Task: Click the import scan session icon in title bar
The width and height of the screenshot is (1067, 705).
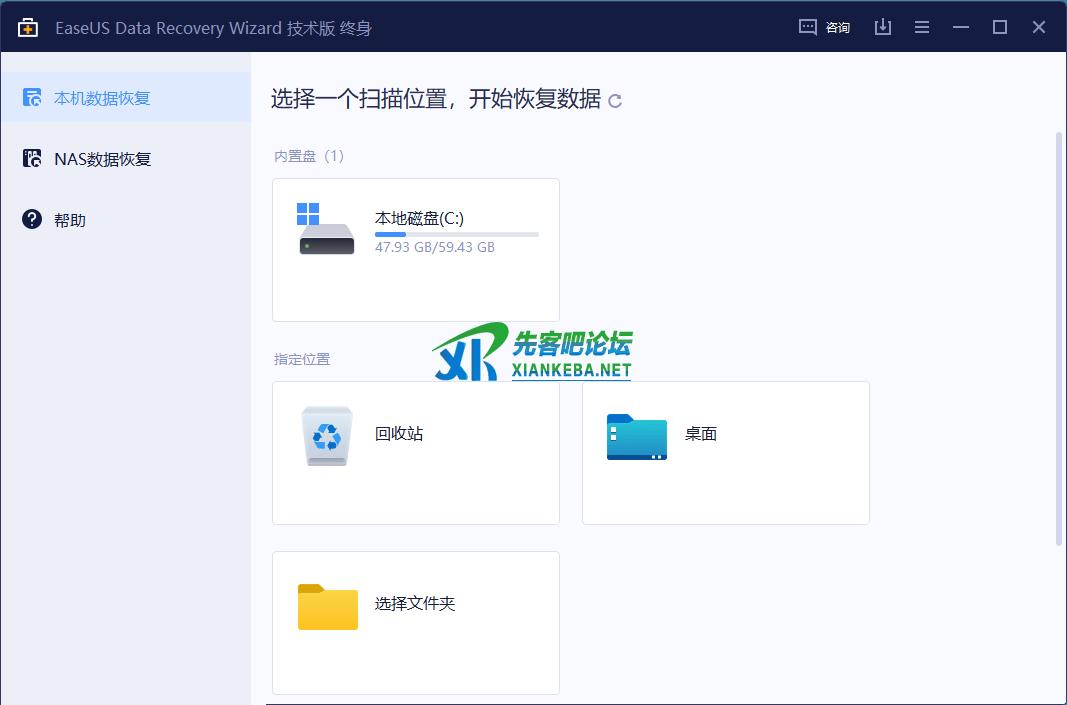Action: point(882,27)
